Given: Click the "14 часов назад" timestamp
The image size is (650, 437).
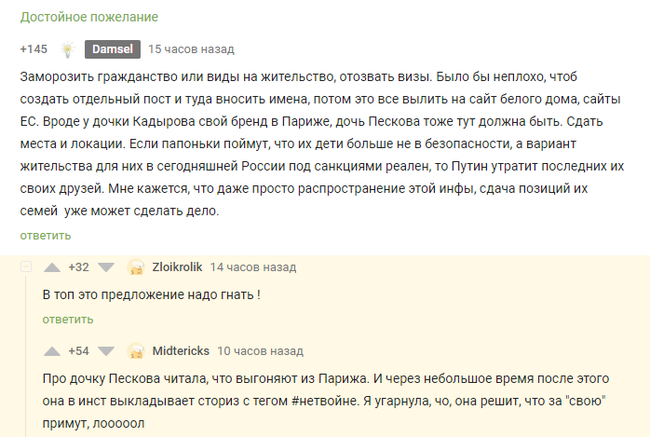Looking at the screenshot, I should pos(253,268).
